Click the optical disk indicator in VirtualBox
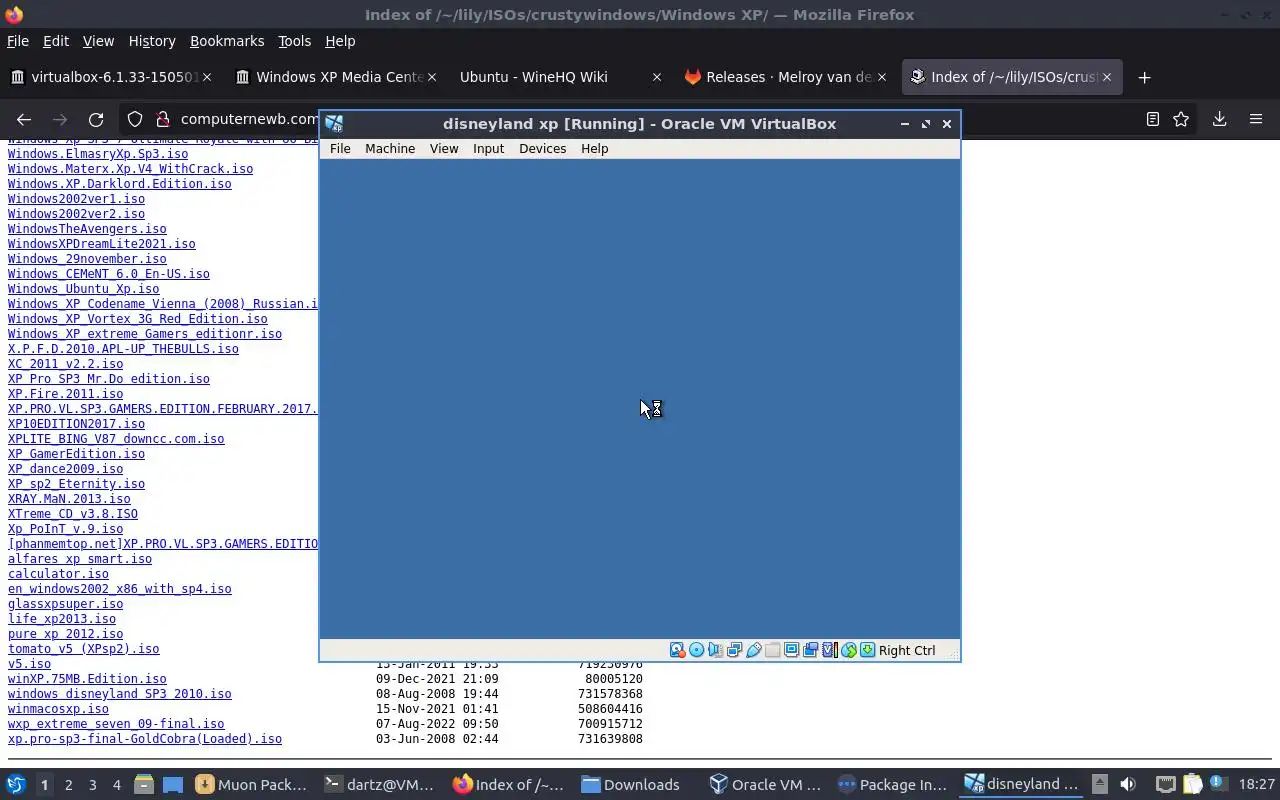This screenshot has height=800, width=1280. (697, 650)
